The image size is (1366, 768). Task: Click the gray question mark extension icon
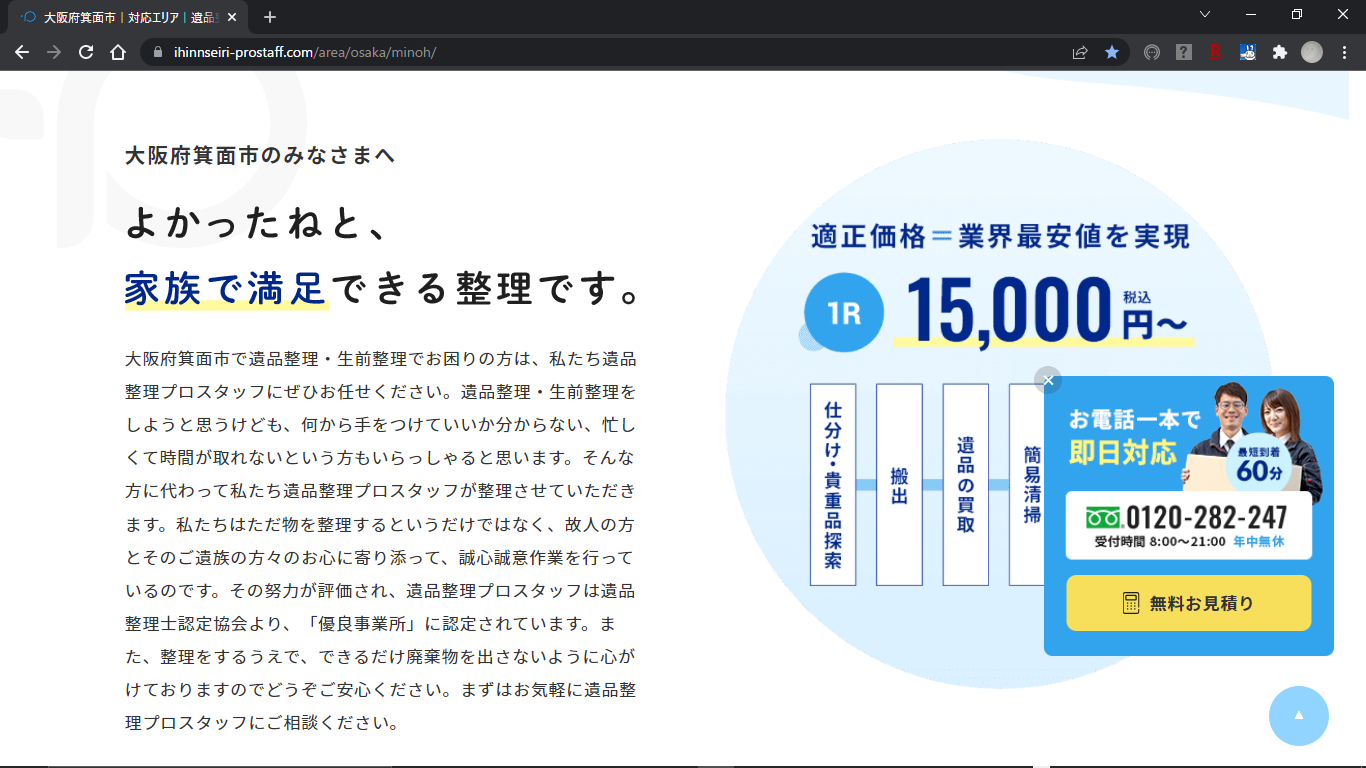point(1184,53)
